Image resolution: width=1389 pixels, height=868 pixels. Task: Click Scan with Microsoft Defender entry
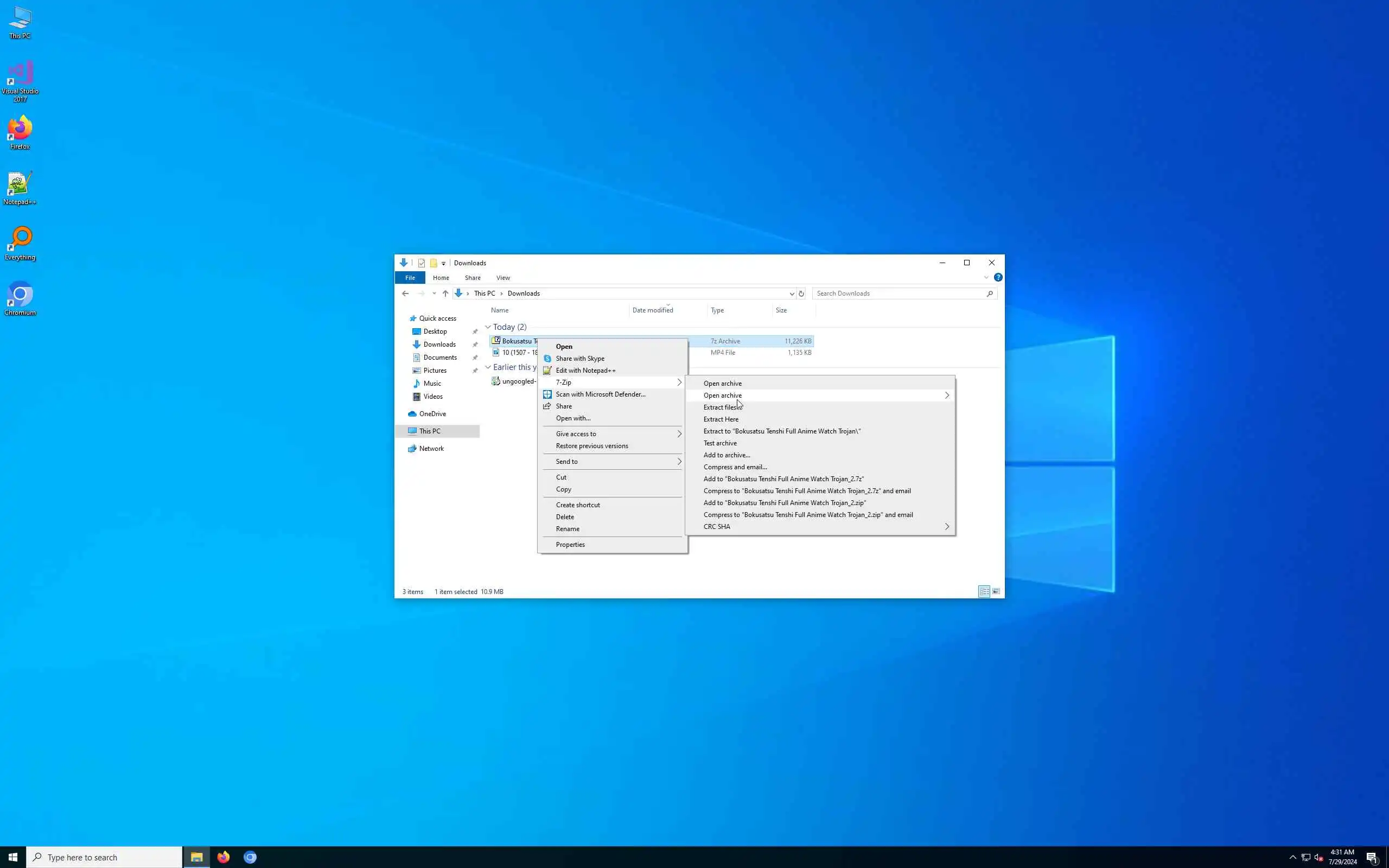point(600,394)
